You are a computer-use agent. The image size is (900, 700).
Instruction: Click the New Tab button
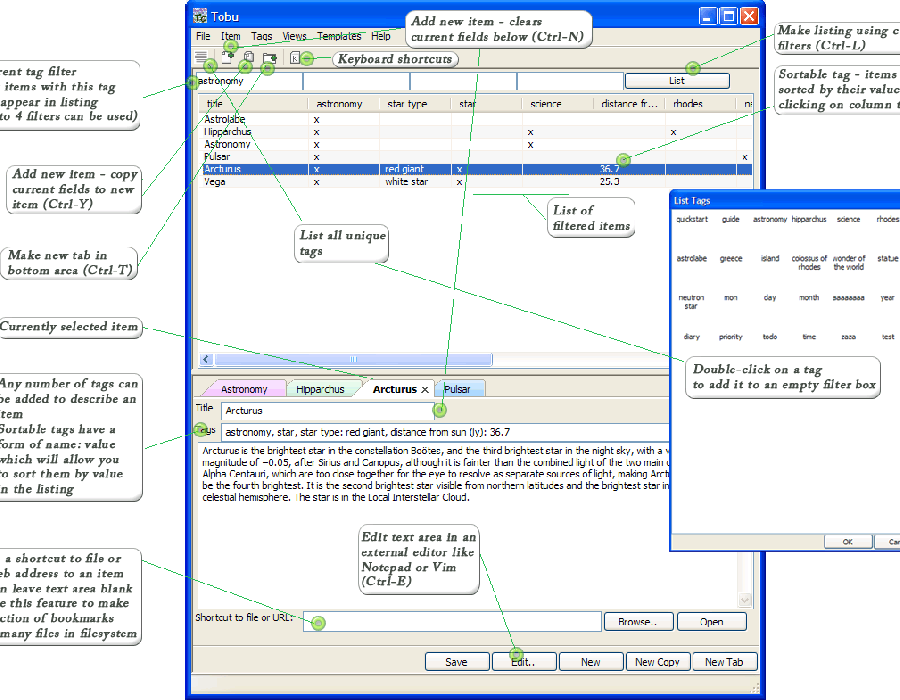coord(724,662)
